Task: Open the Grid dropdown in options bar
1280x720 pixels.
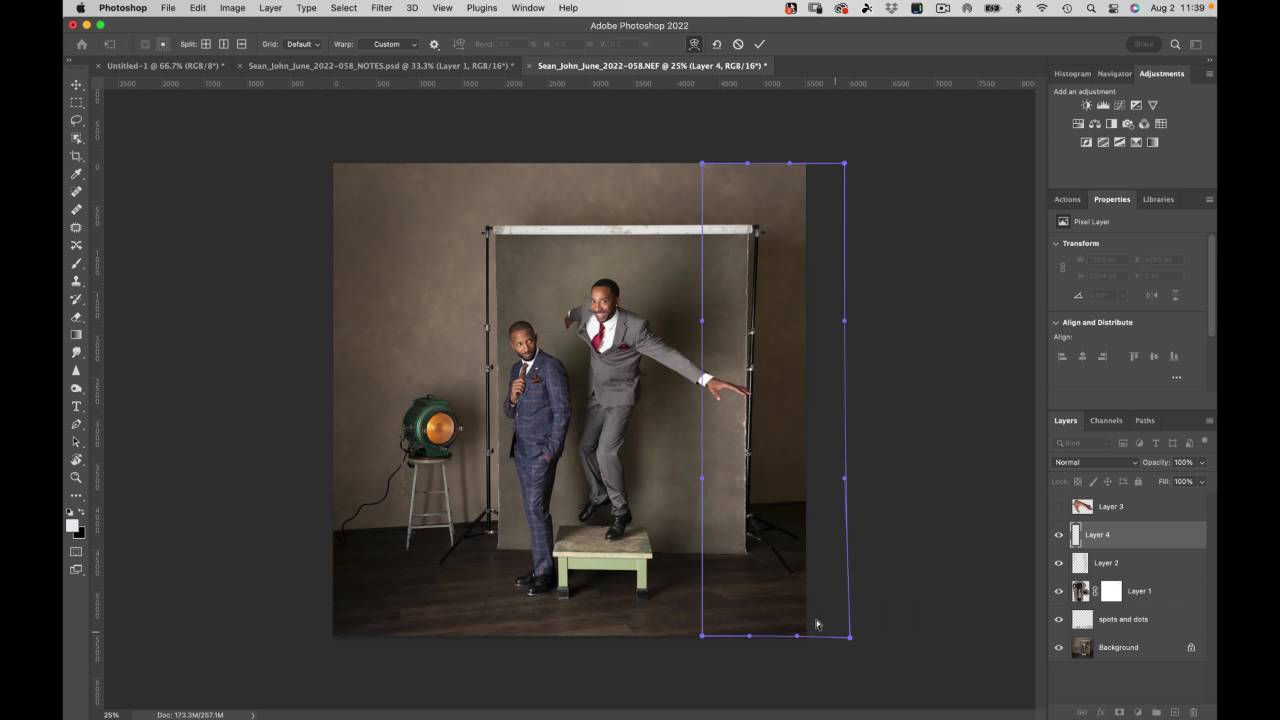Action: pyautogui.click(x=303, y=44)
